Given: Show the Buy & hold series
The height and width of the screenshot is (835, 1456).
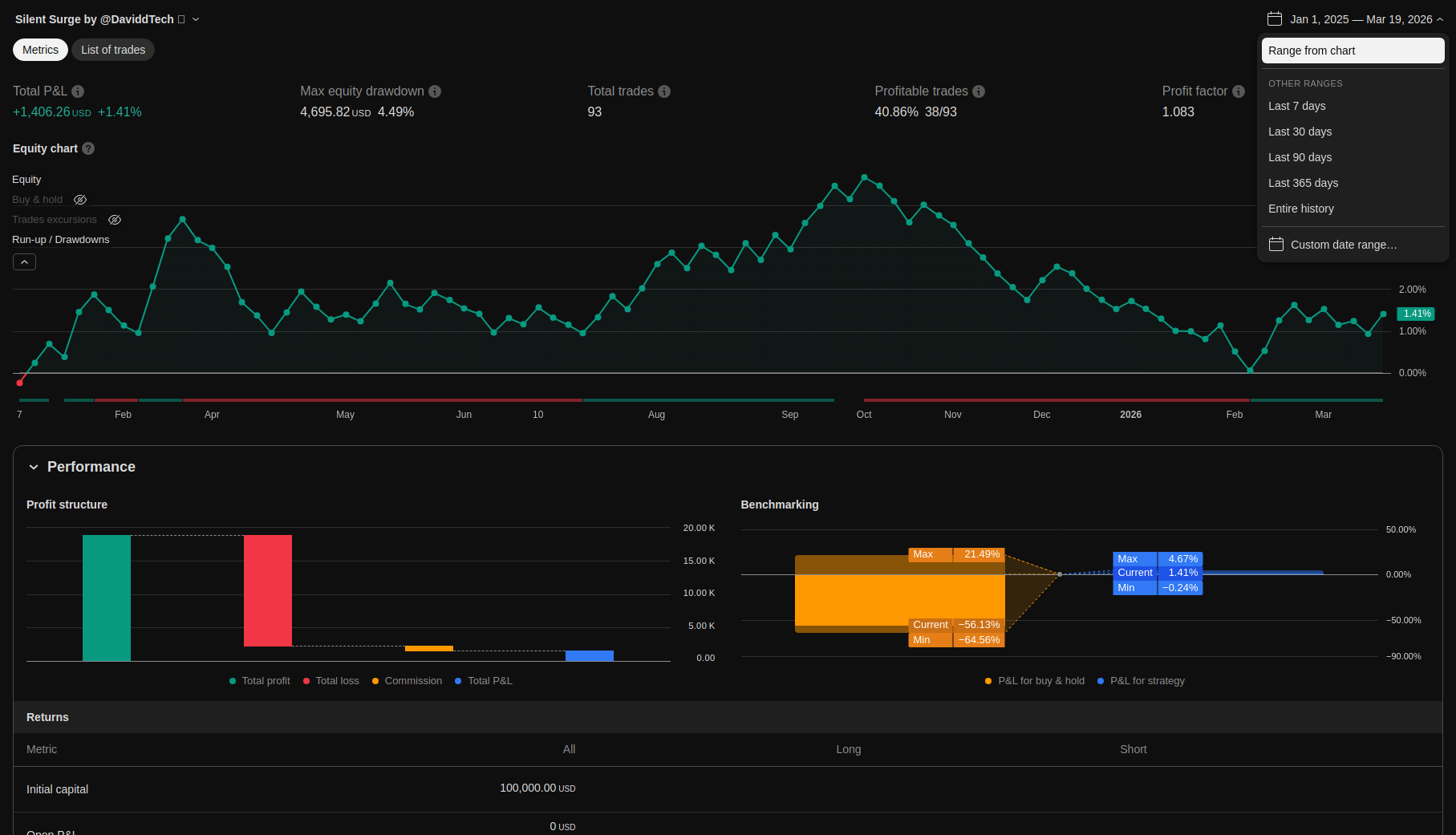Looking at the screenshot, I should (80, 200).
